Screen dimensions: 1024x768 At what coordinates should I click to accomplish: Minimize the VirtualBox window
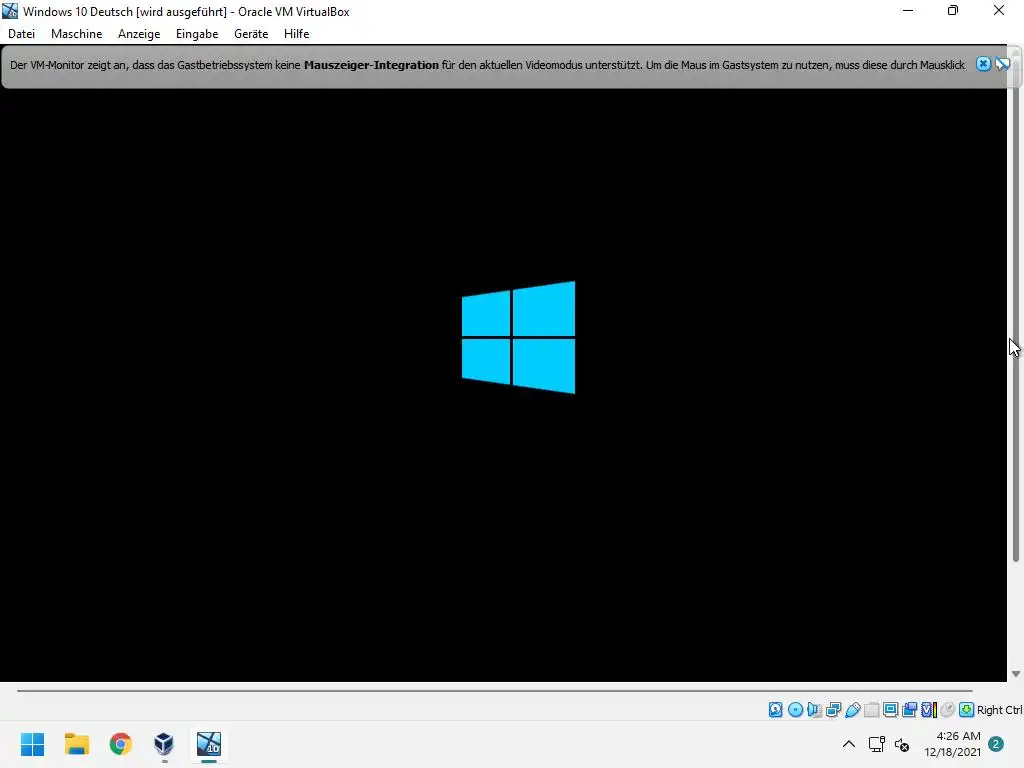point(908,10)
